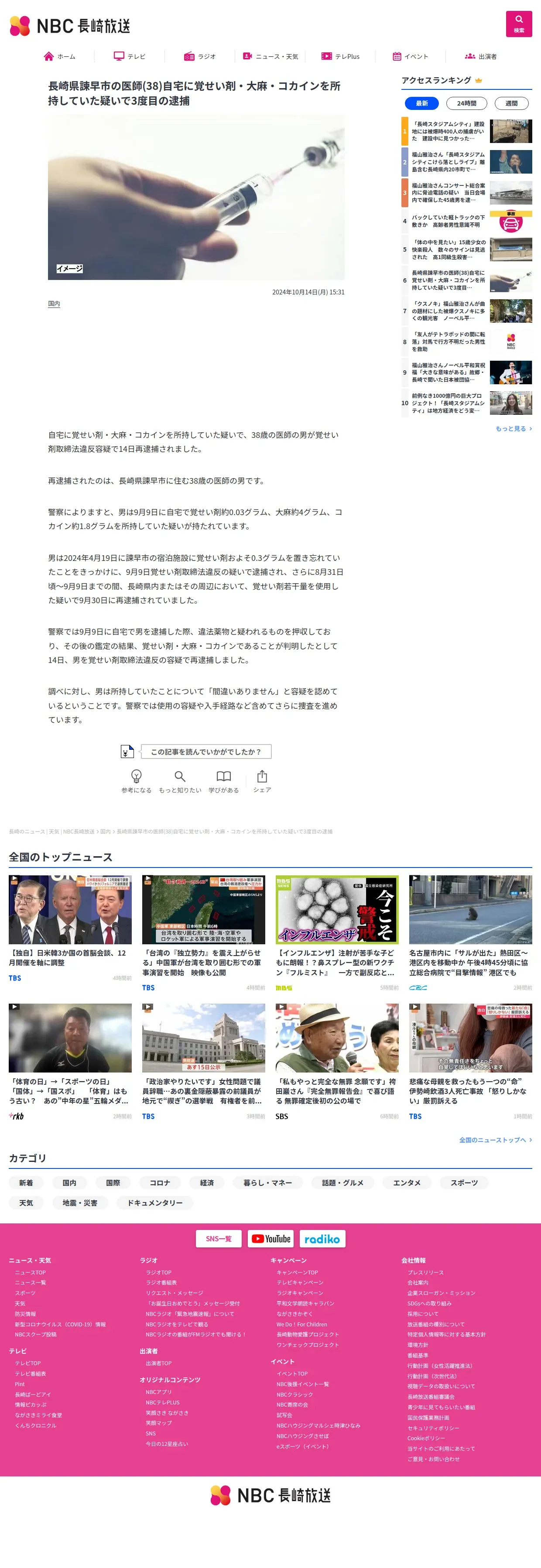Open もっと見る ranking link
This screenshot has width=541, height=1568.
pyautogui.click(x=513, y=428)
